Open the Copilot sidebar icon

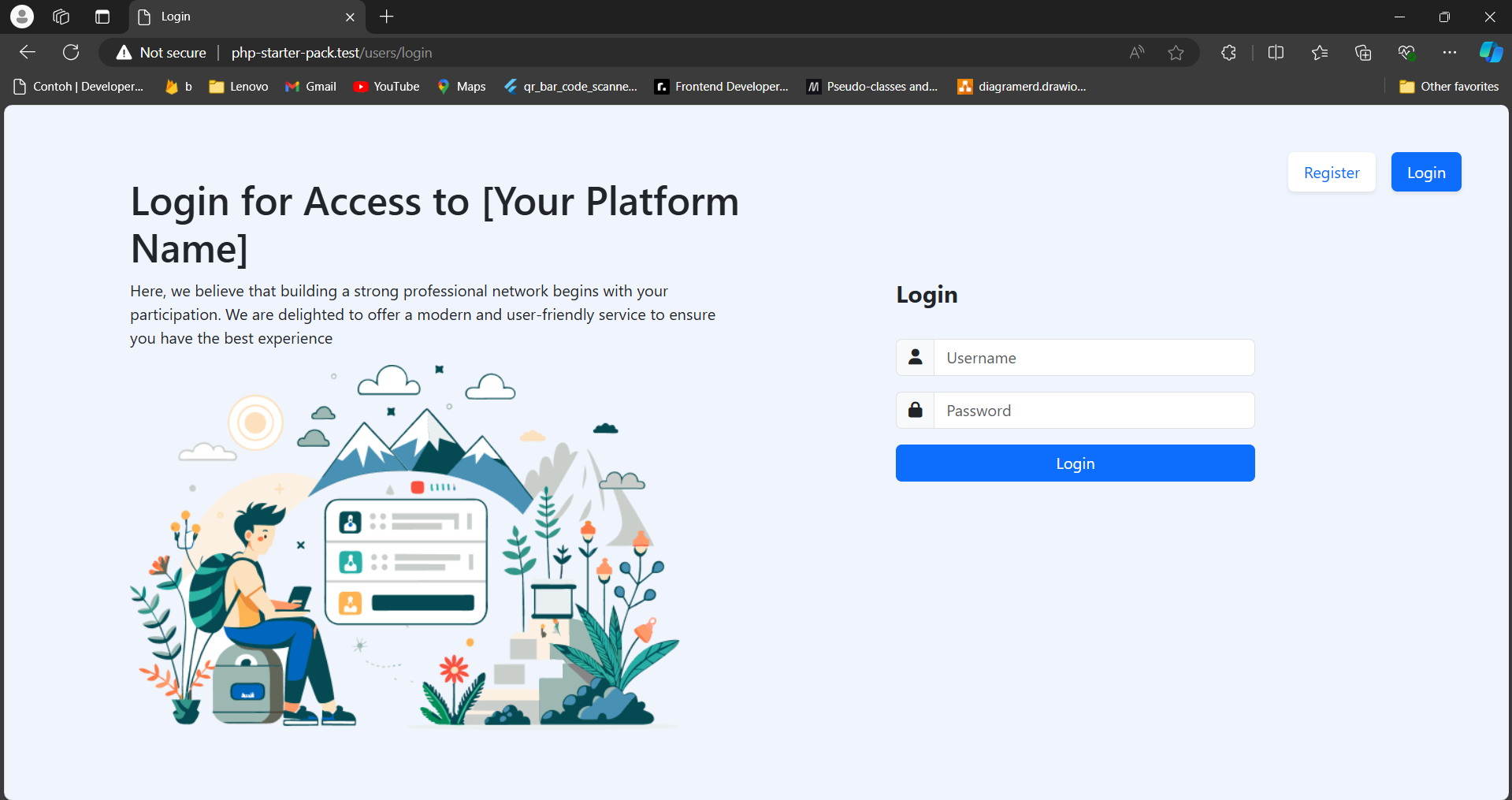[1490, 53]
